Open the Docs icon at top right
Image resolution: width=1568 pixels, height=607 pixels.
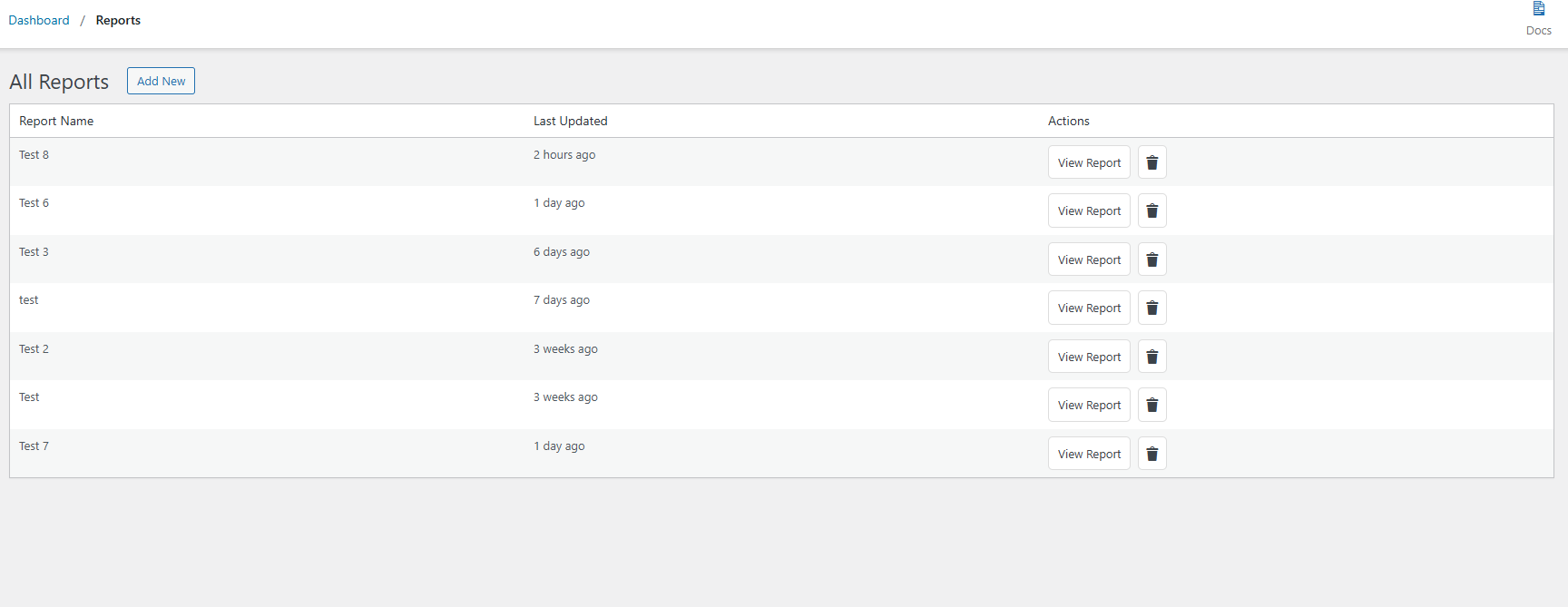tap(1538, 18)
